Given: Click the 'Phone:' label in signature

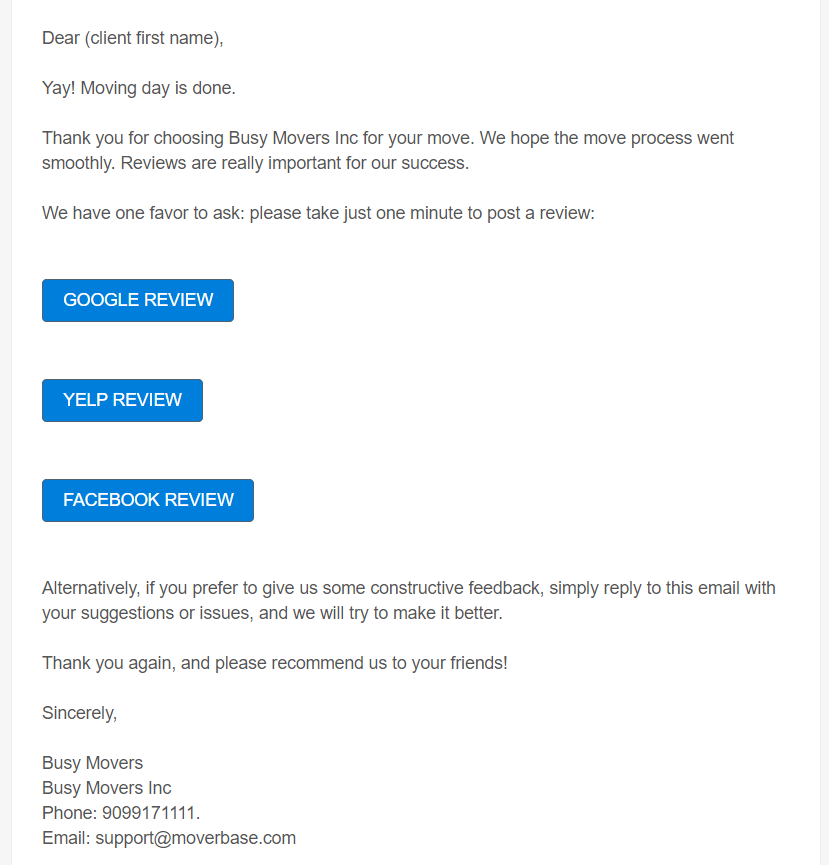Looking at the screenshot, I should (x=69, y=813).
